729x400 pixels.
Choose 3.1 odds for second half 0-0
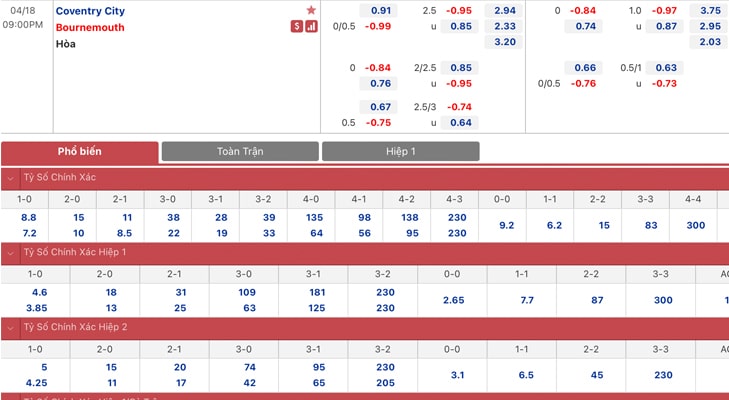457,375
